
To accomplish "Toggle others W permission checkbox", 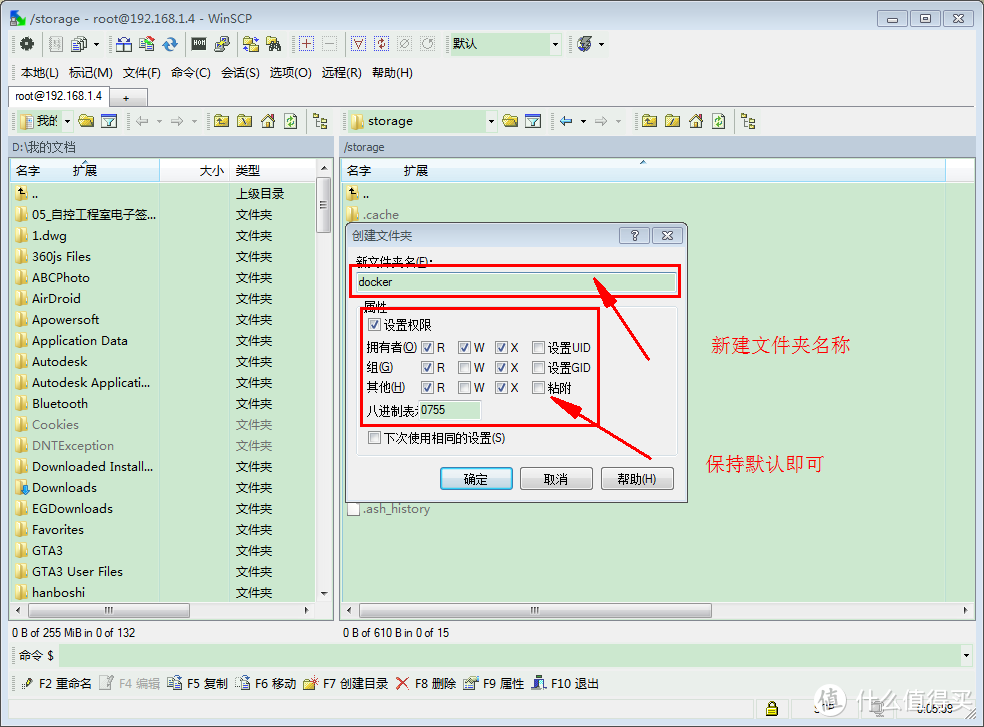I will [464, 387].
